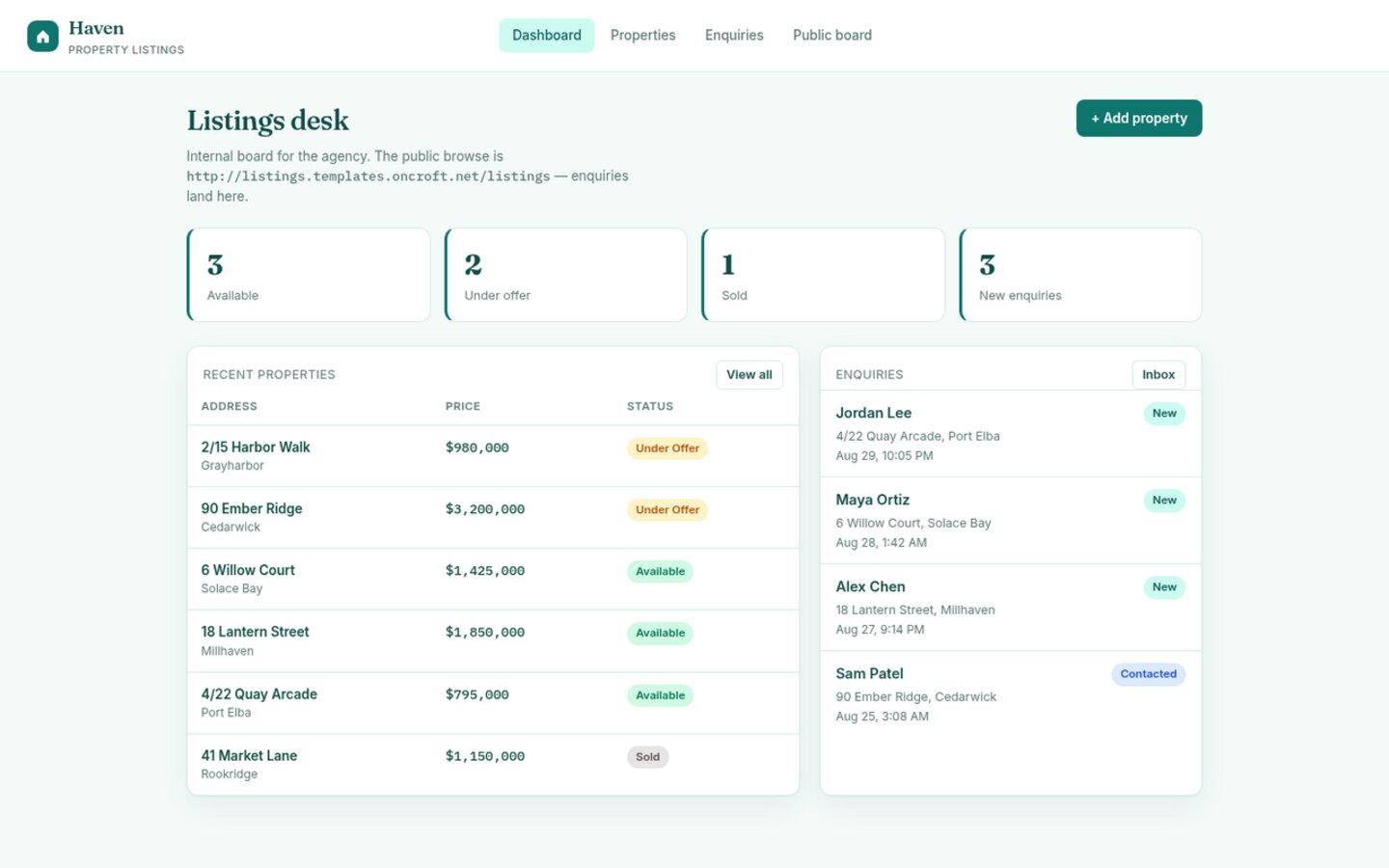Click the Enquiries panel title
This screenshot has height=868, width=1389.
click(x=869, y=374)
